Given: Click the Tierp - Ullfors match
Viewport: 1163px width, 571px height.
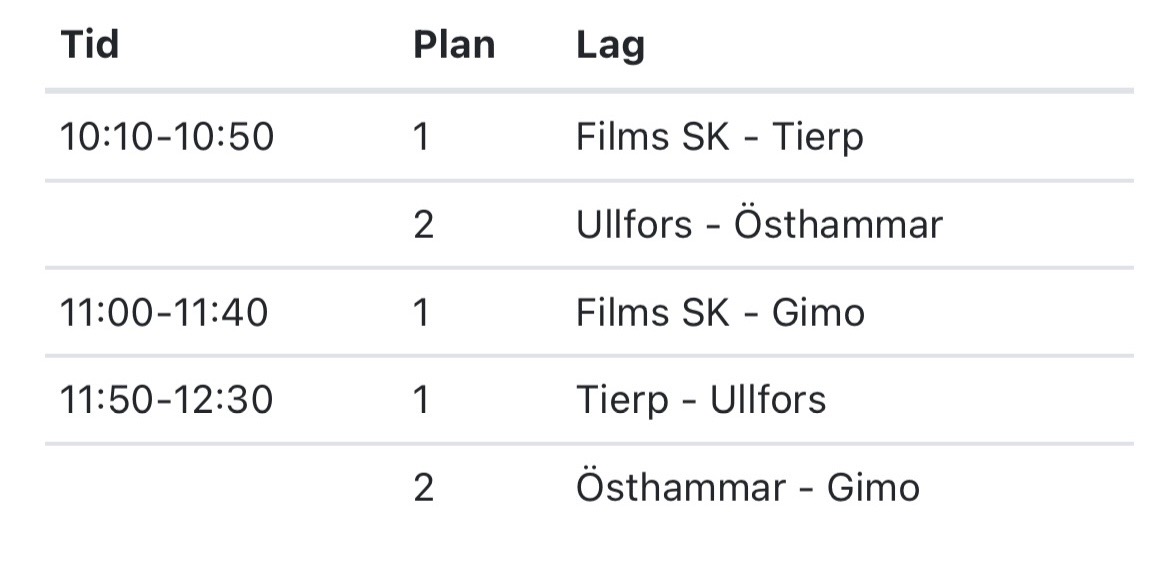Looking at the screenshot, I should 701,401.
